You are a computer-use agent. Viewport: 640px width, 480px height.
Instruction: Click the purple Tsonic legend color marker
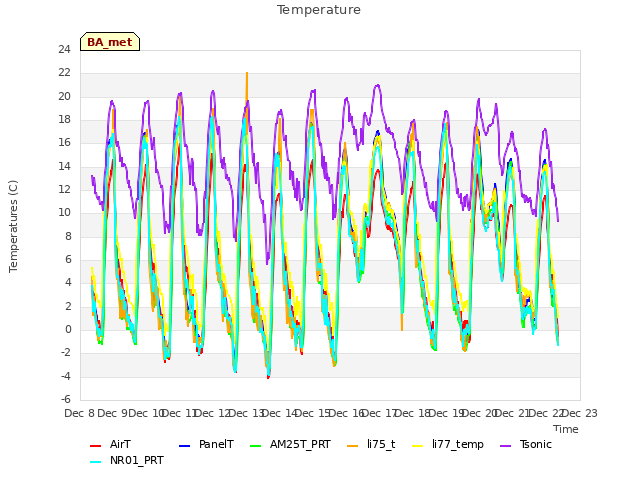[x=506, y=446]
